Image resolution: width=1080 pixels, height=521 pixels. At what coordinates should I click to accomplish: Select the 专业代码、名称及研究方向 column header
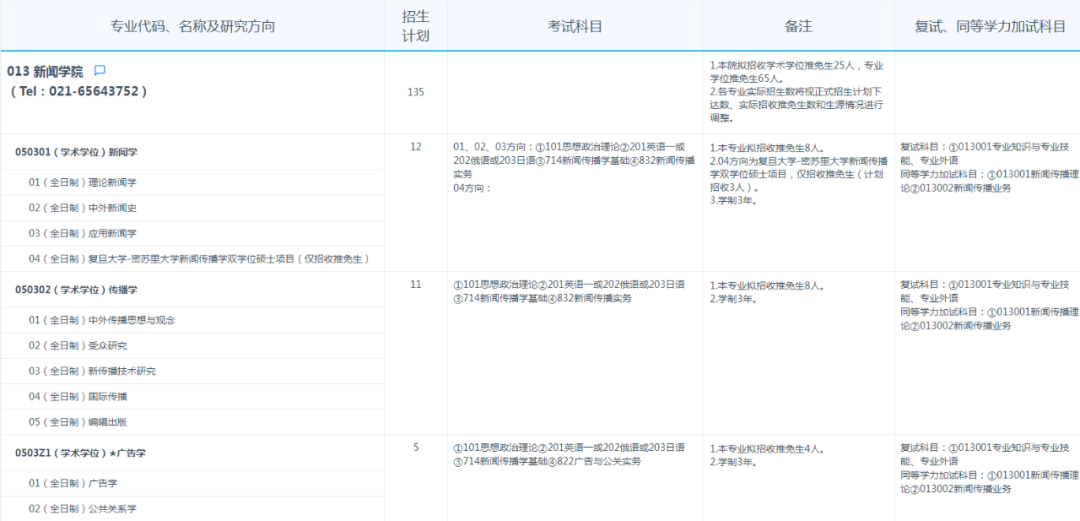coord(192,26)
